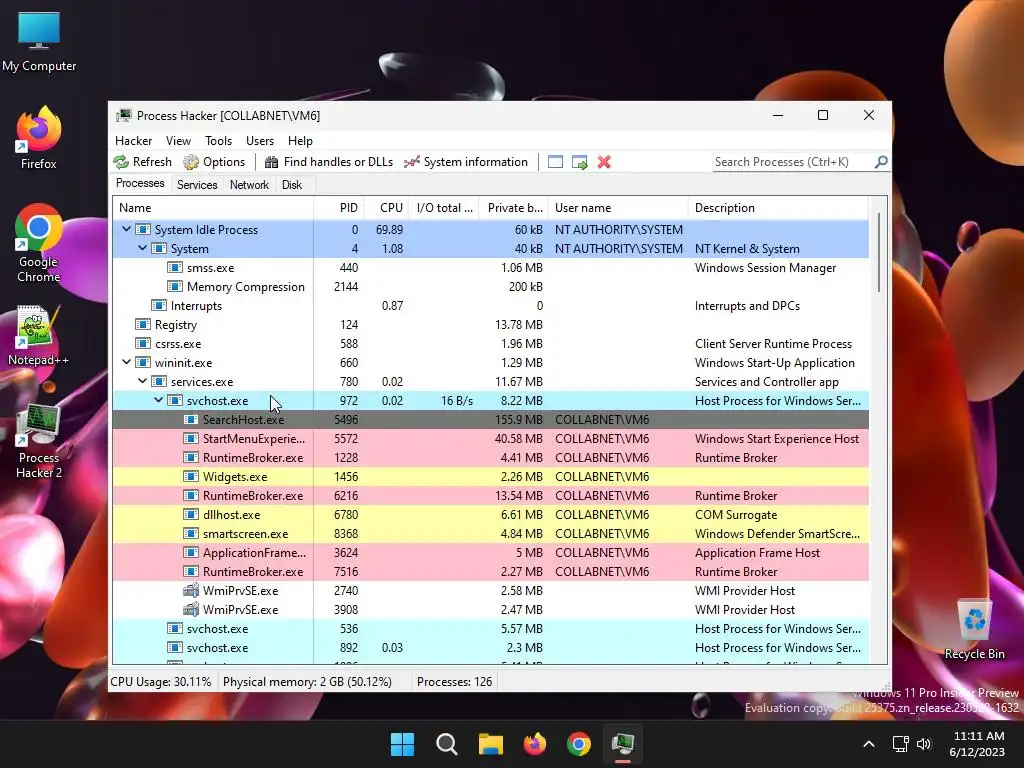
Task: Collapse the services.exe tree node
Action: click(x=142, y=381)
